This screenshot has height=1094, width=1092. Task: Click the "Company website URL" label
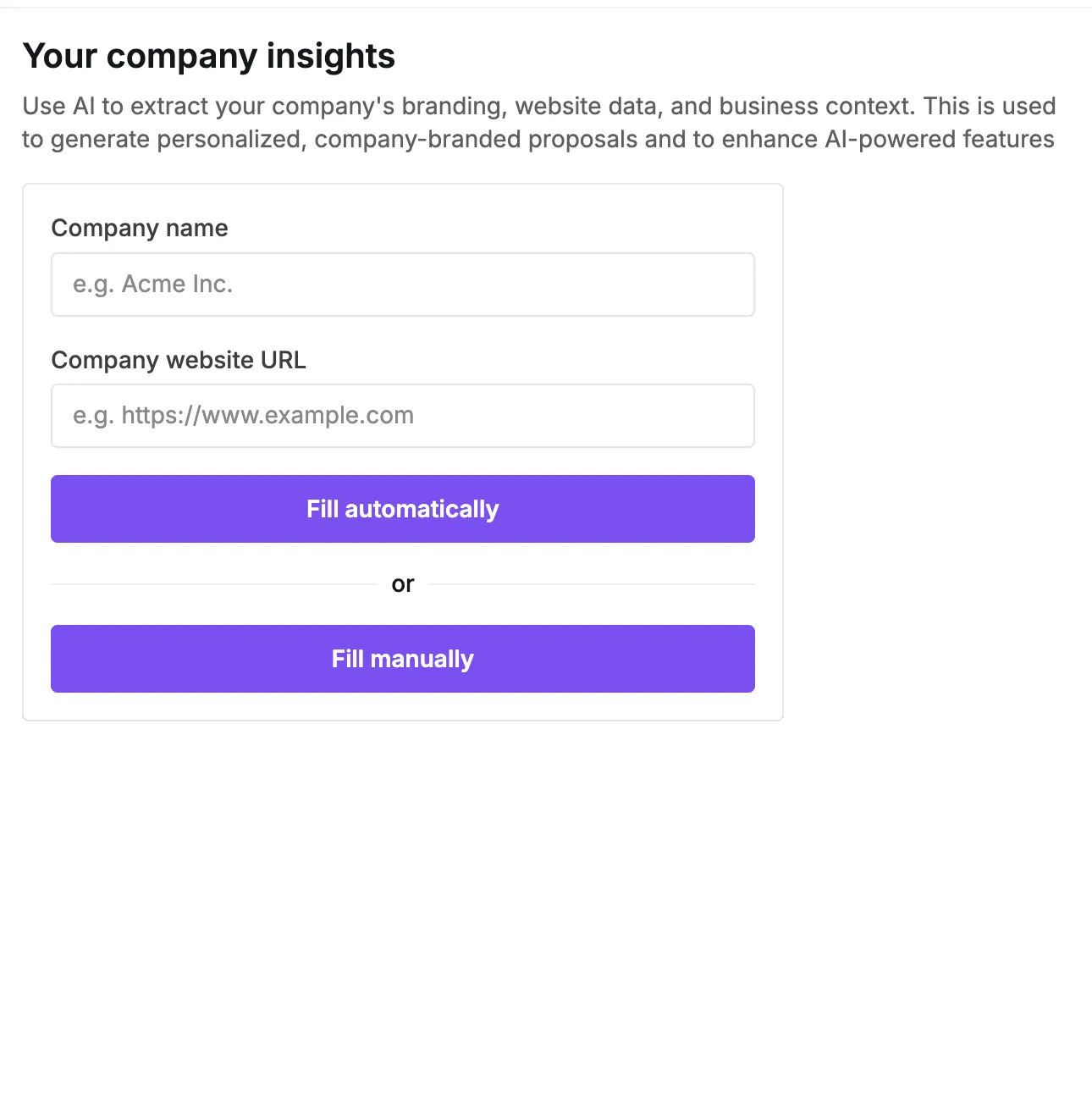click(179, 360)
